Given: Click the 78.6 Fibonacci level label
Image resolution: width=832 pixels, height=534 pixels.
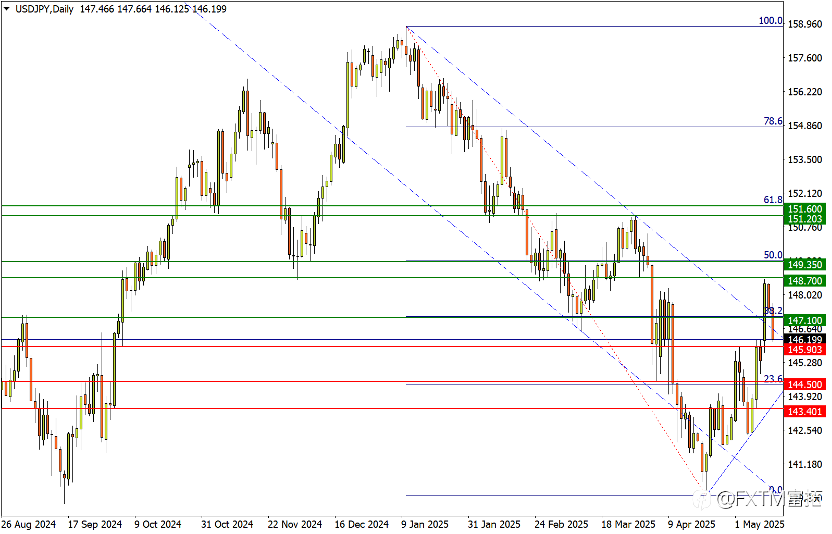Looking at the screenshot, I should point(773,121).
